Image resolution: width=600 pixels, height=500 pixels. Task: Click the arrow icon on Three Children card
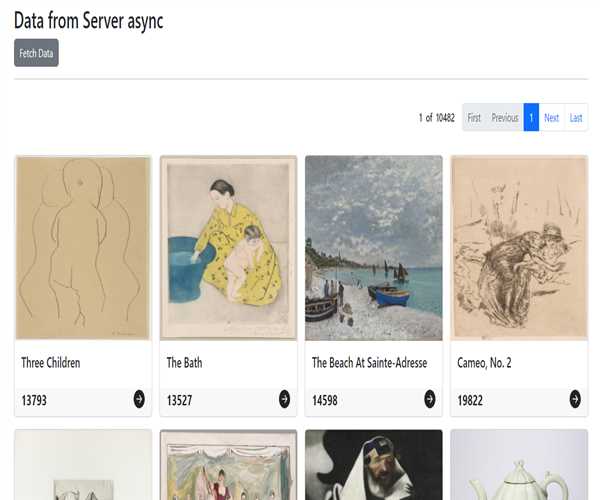139,399
